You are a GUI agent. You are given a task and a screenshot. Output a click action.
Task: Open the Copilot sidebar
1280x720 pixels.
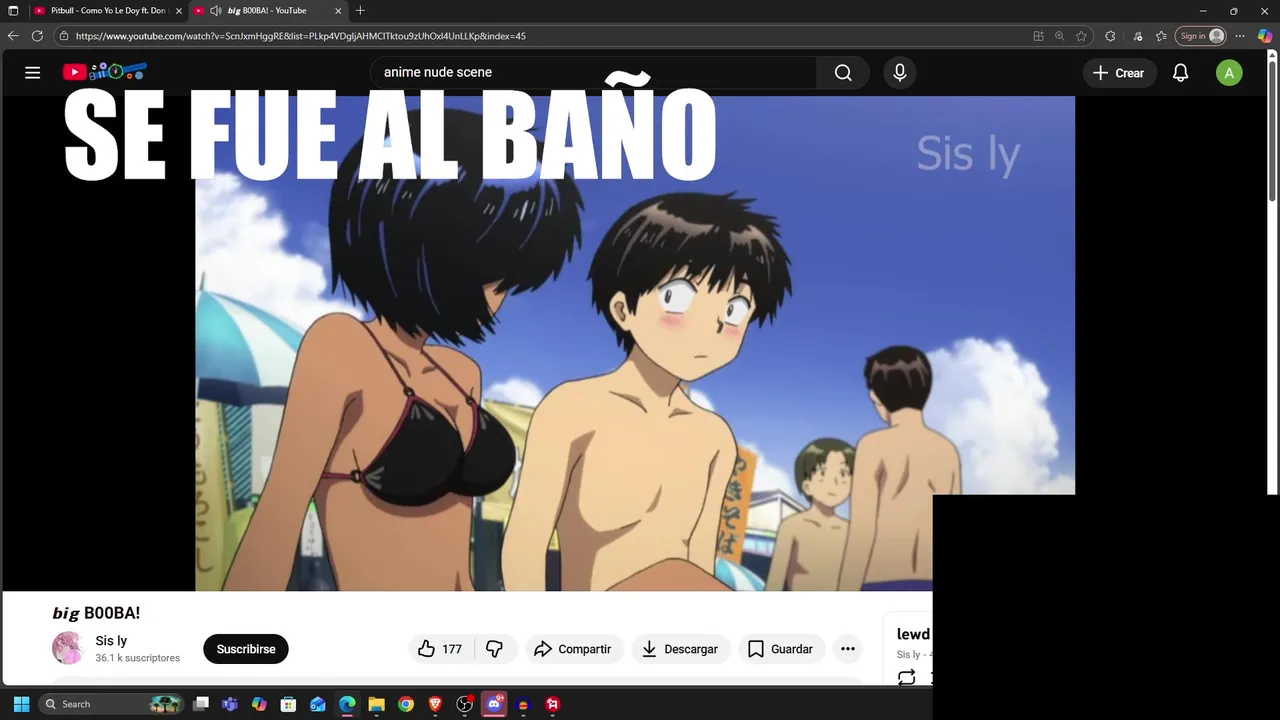pos(1265,36)
